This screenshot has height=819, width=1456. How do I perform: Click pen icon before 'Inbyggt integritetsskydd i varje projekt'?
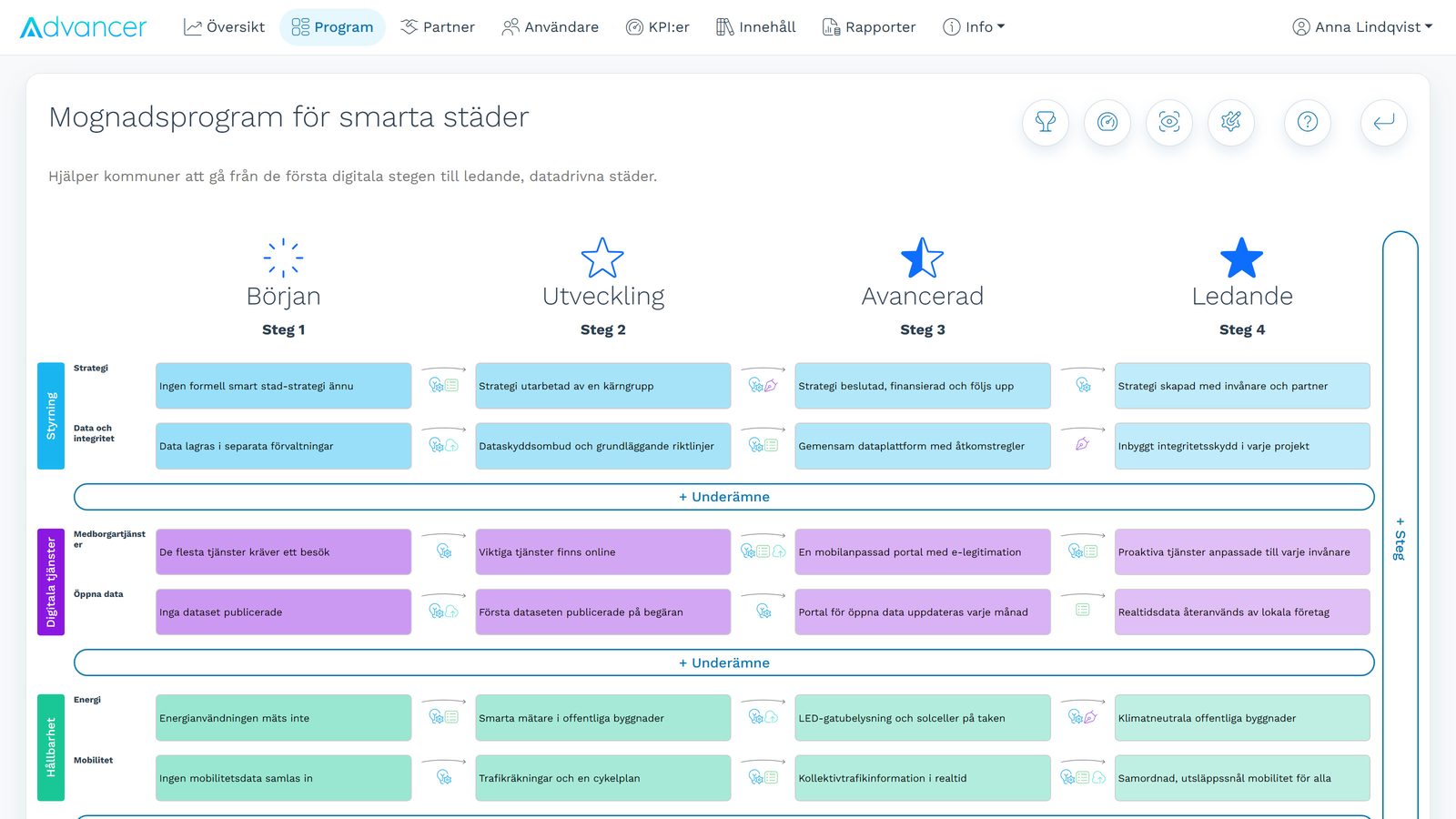pyautogui.click(x=1082, y=445)
